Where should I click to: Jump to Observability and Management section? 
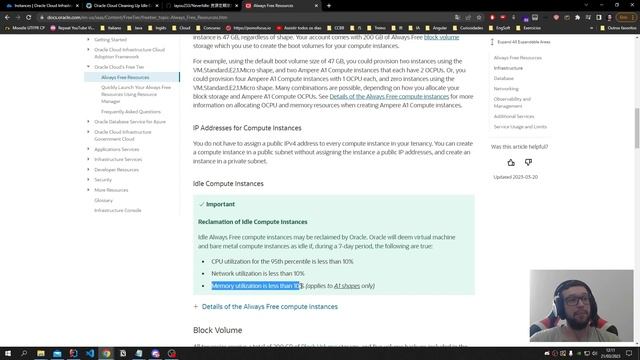tap(512, 102)
